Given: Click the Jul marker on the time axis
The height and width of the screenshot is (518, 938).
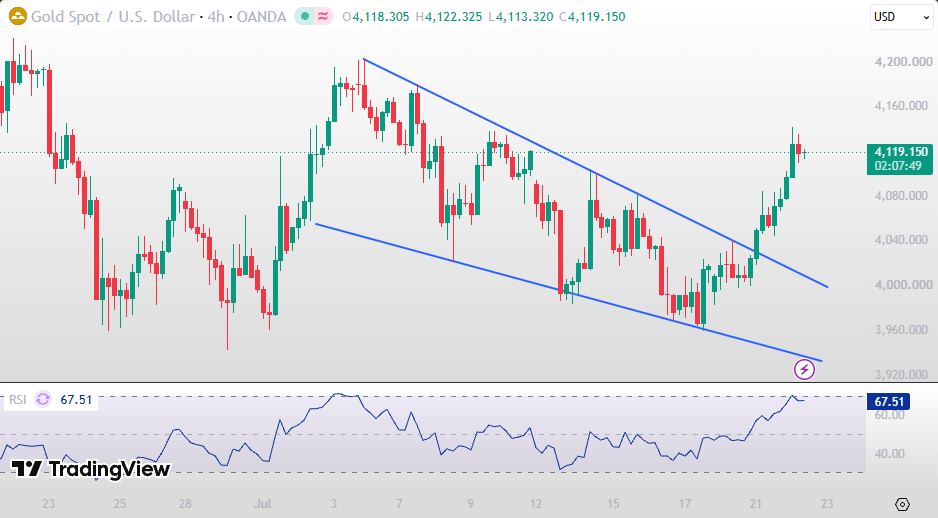Looking at the screenshot, I should coord(262,504).
